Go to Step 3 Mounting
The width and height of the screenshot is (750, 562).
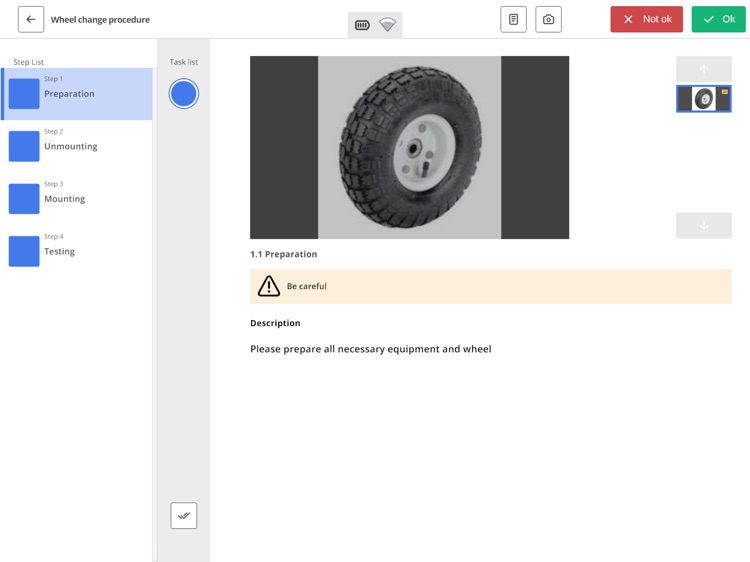[77, 199]
